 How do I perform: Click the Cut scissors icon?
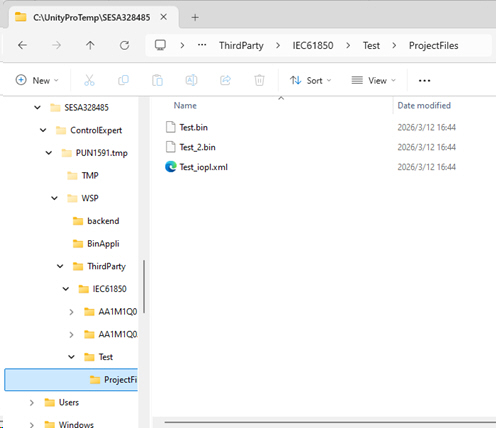click(89, 80)
